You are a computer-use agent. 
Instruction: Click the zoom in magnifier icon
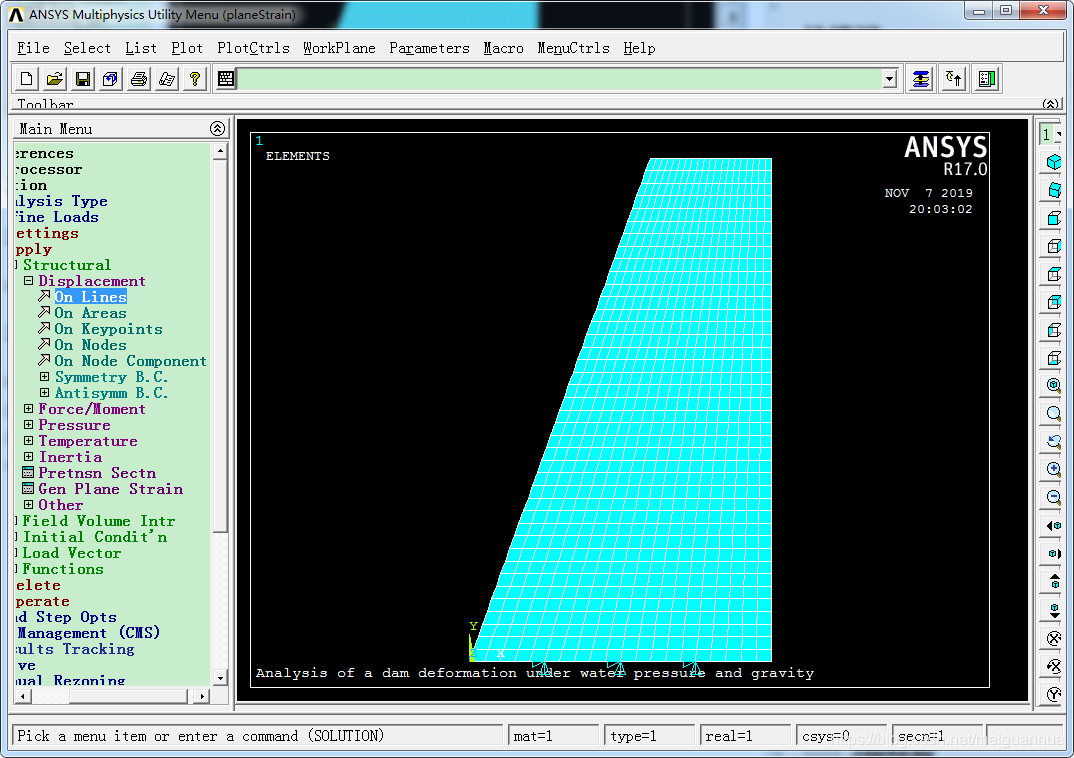coord(1053,469)
